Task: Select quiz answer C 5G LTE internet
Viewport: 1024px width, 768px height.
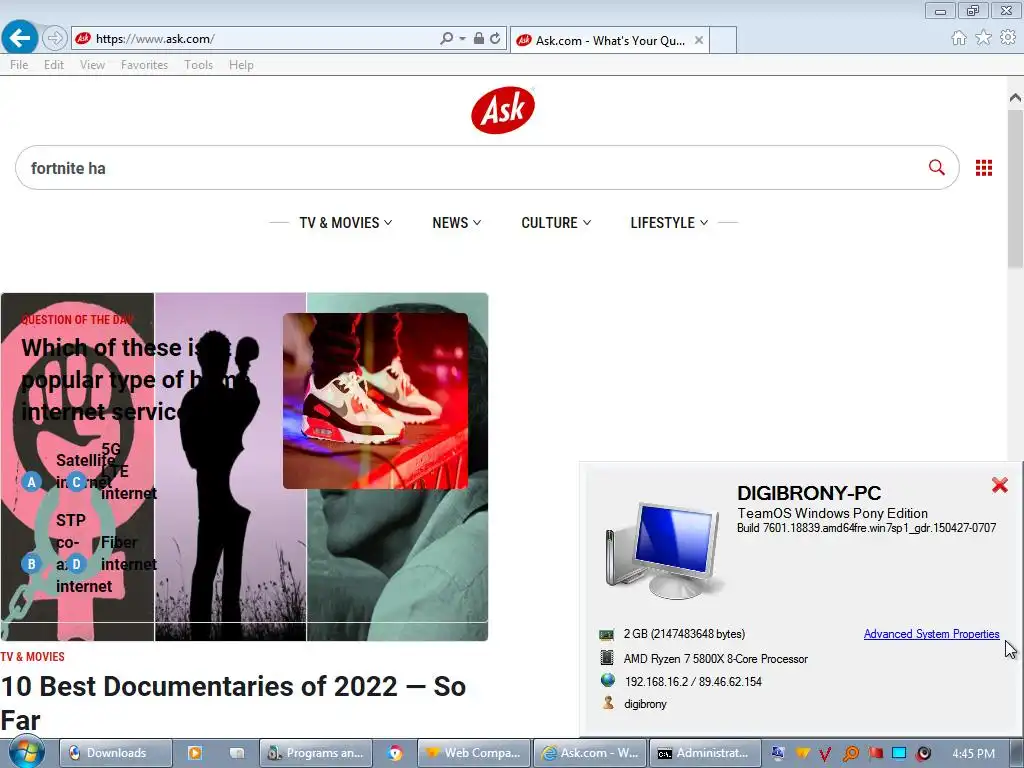Action: (x=76, y=482)
